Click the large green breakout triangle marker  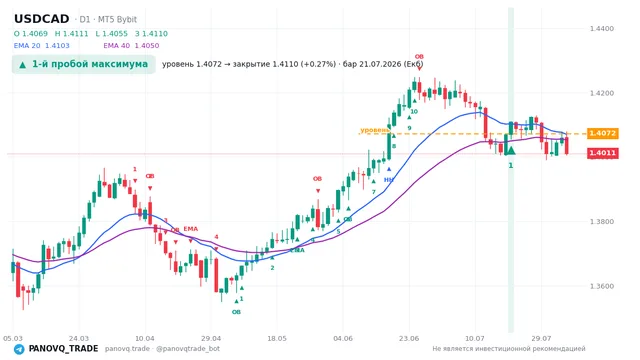coord(511,151)
